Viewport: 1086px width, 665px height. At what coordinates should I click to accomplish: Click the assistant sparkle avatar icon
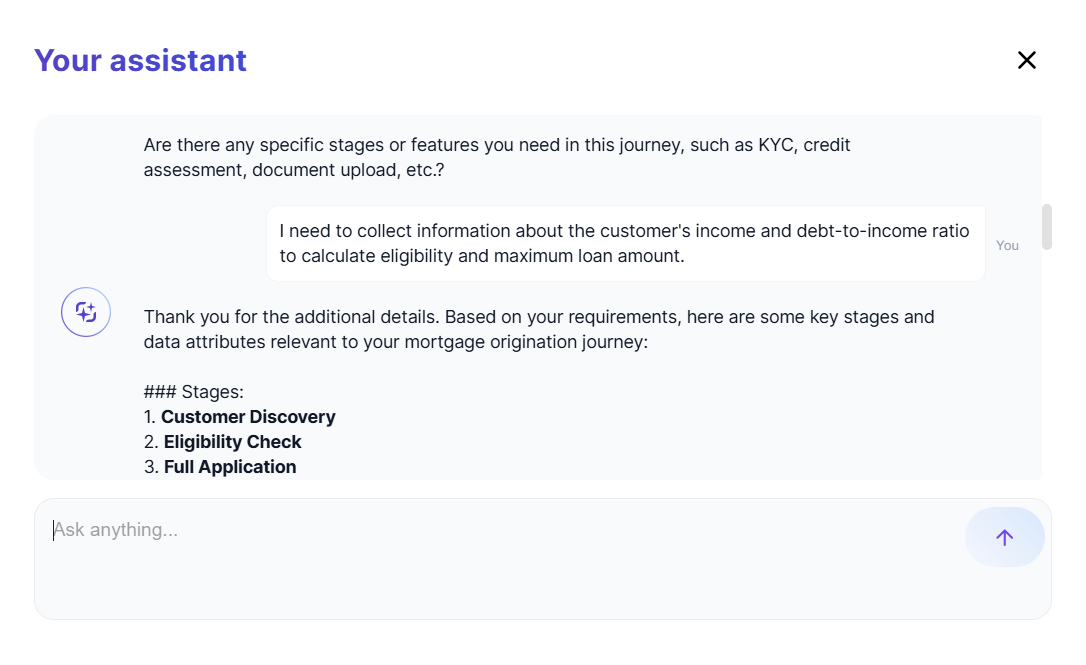pyautogui.click(x=86, y=312)
